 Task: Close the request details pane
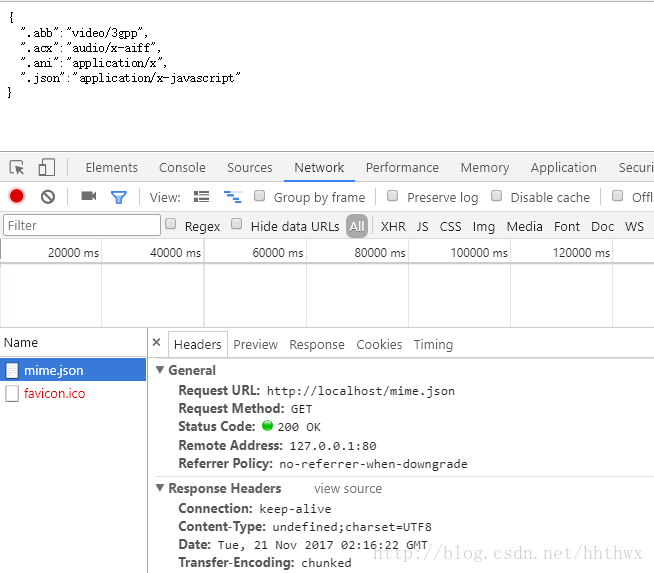(157, 342)
